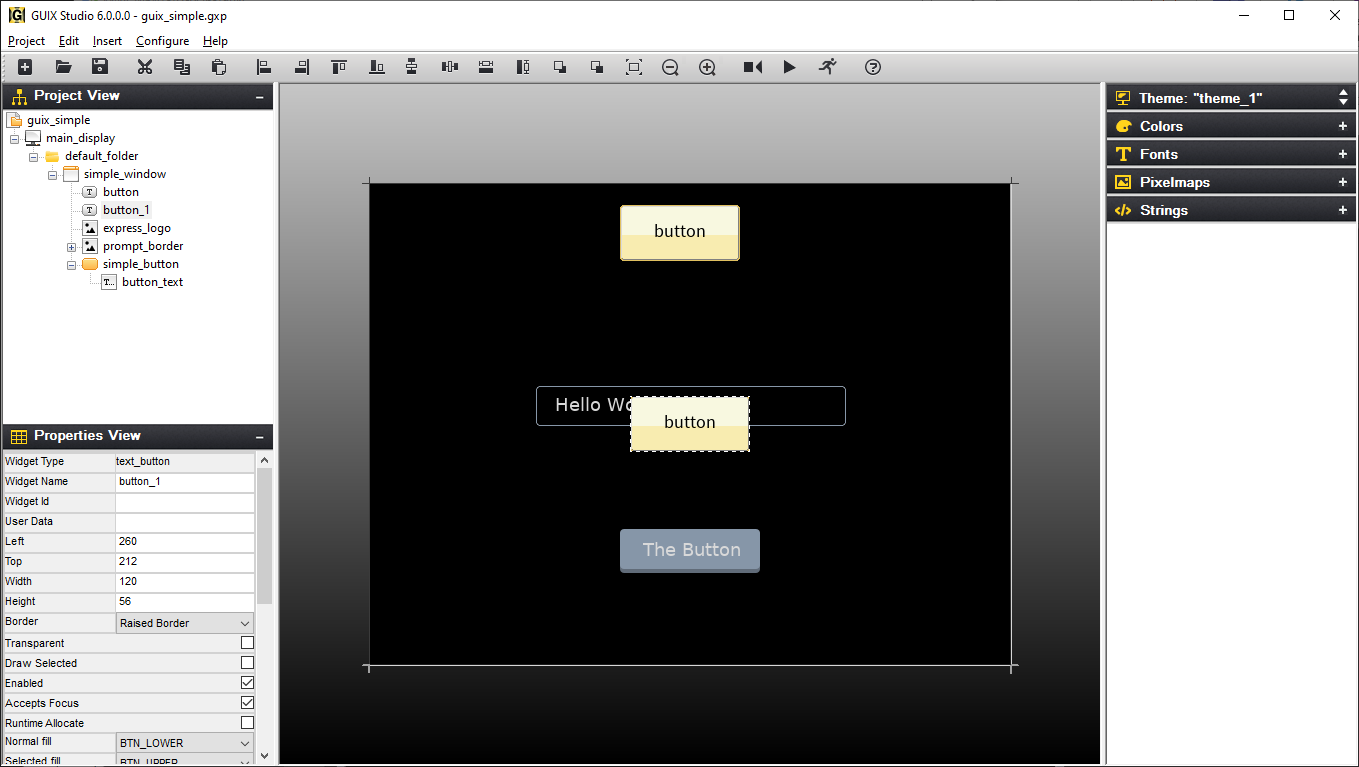Cut the selected widget

(144, 67)
